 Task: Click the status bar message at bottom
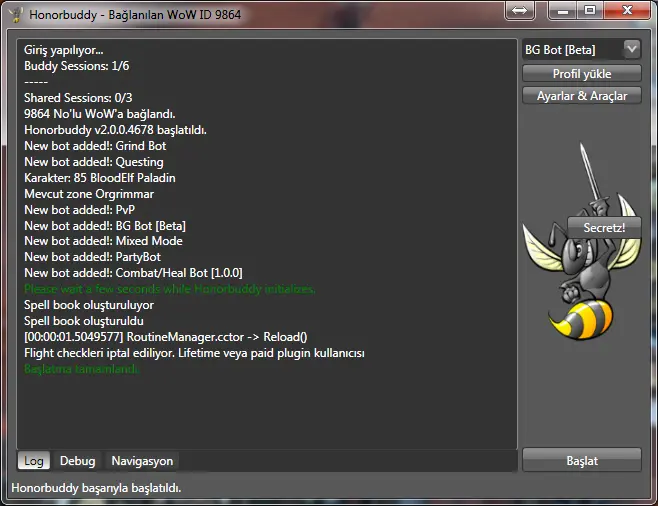(x=96, y=488)
